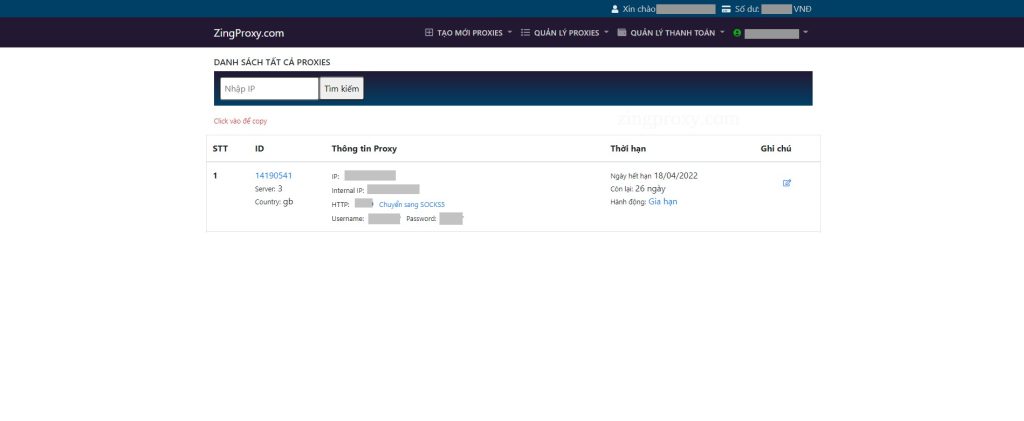Click the Danh sách tất cả proxies heading
The width and height of the screenshot is (1024, 421).
272,62
